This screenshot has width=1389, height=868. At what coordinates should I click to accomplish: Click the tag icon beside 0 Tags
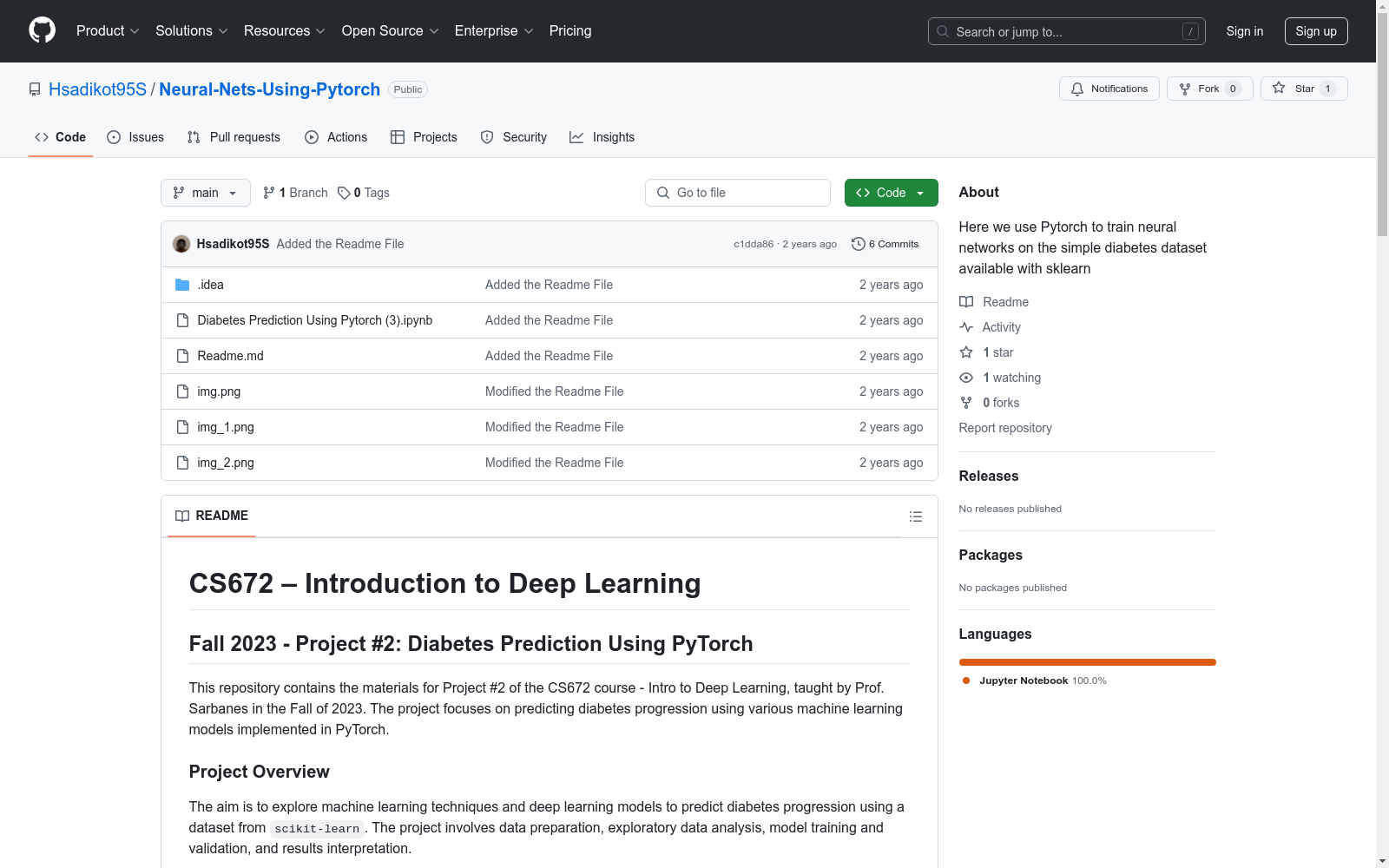[344, 193]
